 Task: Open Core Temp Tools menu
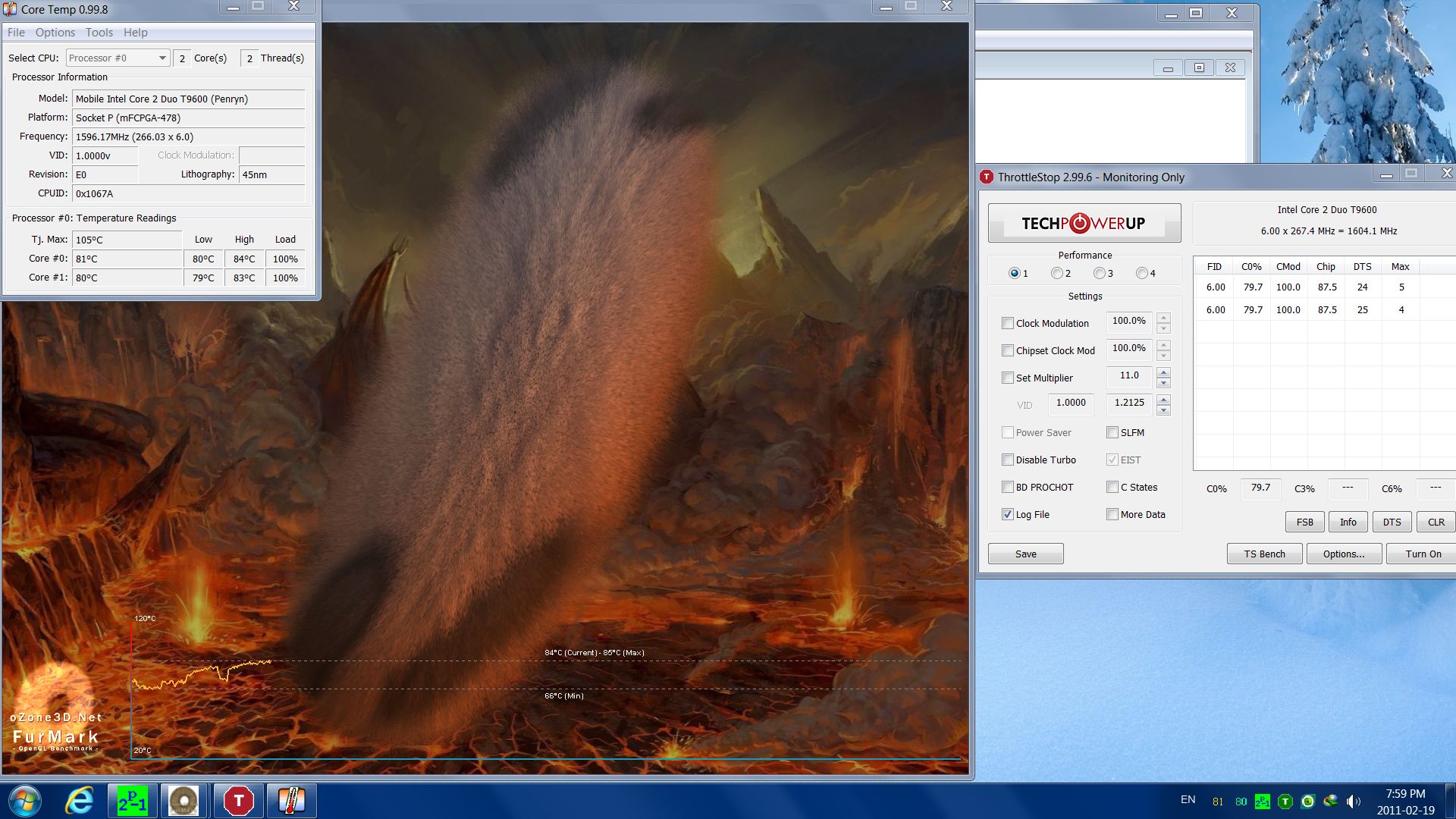pos(99,33)
